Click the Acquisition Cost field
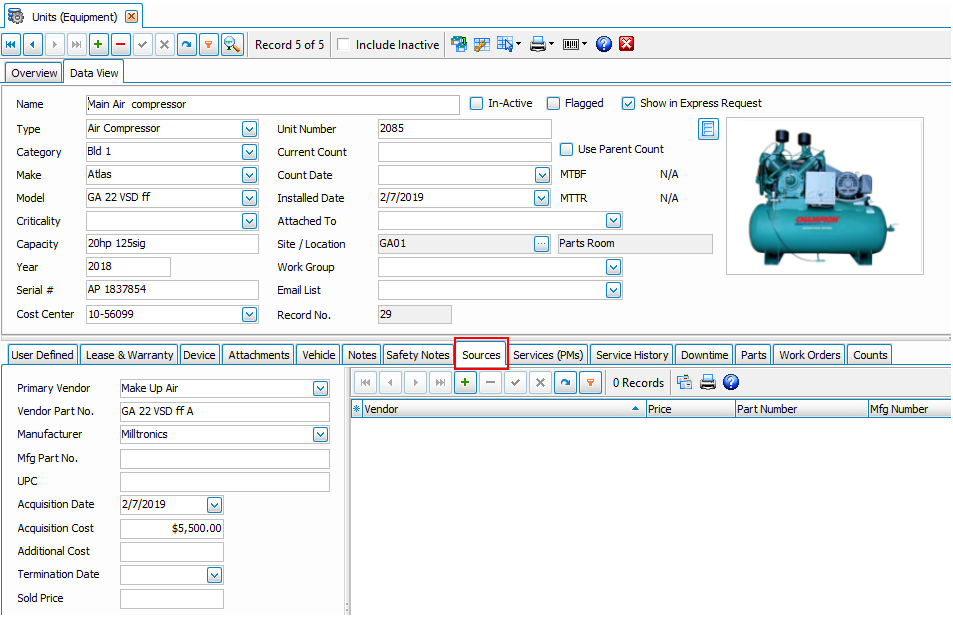The height and width of the screenshot is (629, 953). pyautogui.click(x=171, y=529)
